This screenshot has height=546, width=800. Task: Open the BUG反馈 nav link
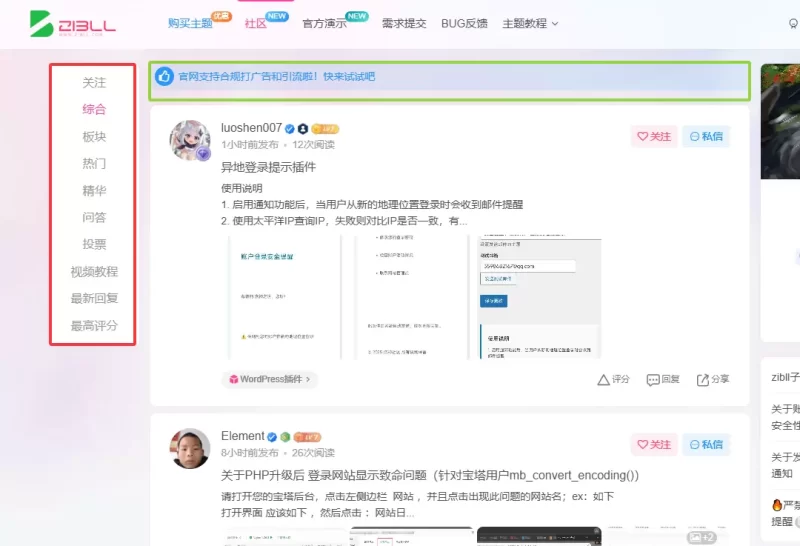pos(464,23)
